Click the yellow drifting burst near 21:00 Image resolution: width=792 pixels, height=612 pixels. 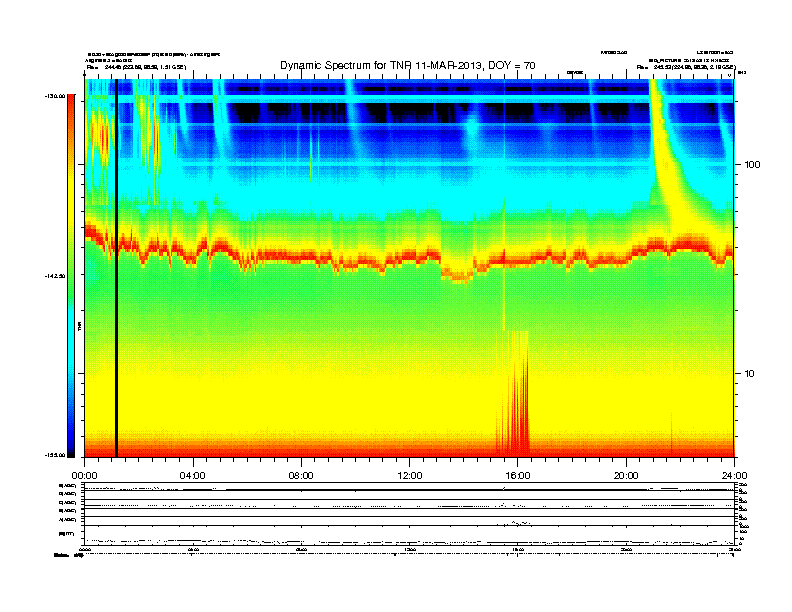[x=669, y=172]
